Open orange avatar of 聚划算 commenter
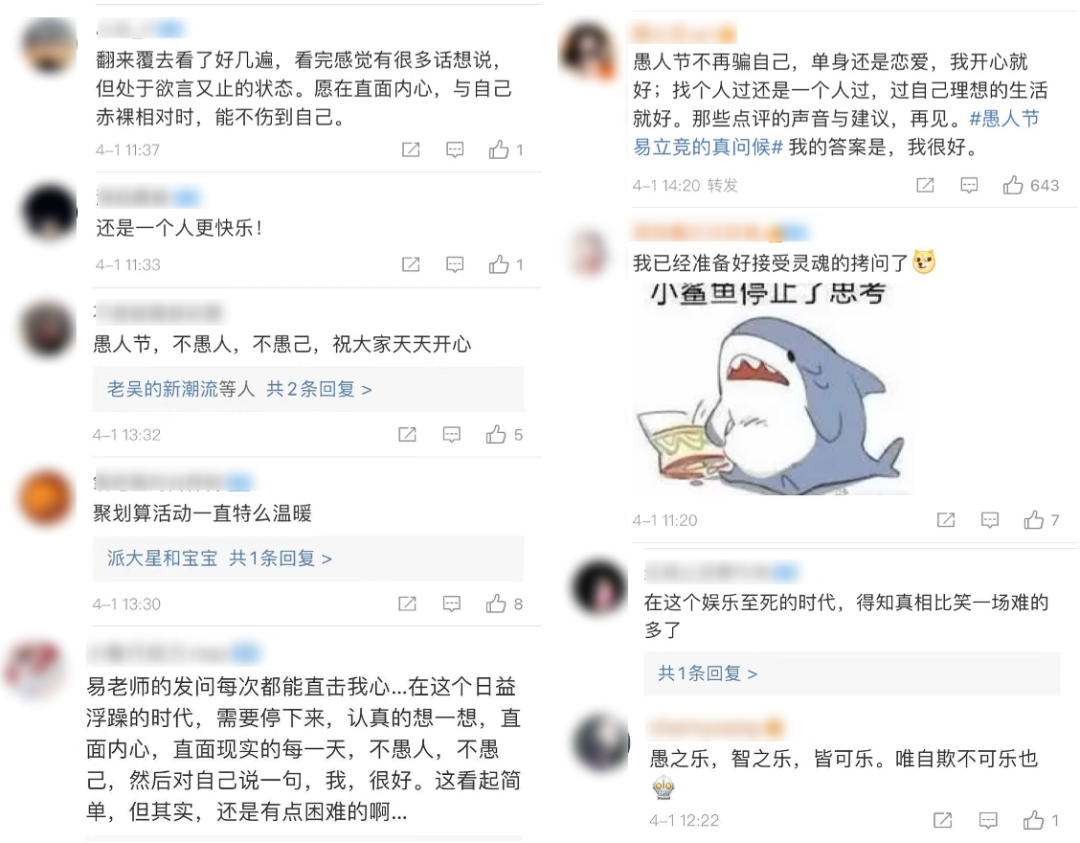The width and height of the screenshot is (1080, 843). coord(46,497)
